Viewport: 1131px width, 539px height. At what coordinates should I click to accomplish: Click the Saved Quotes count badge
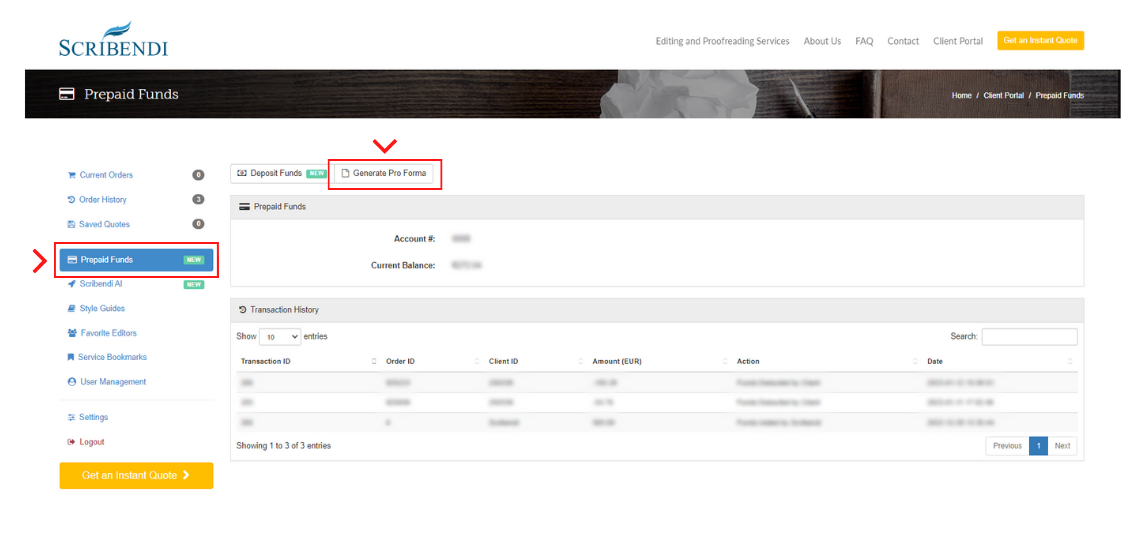click(198, 224)
